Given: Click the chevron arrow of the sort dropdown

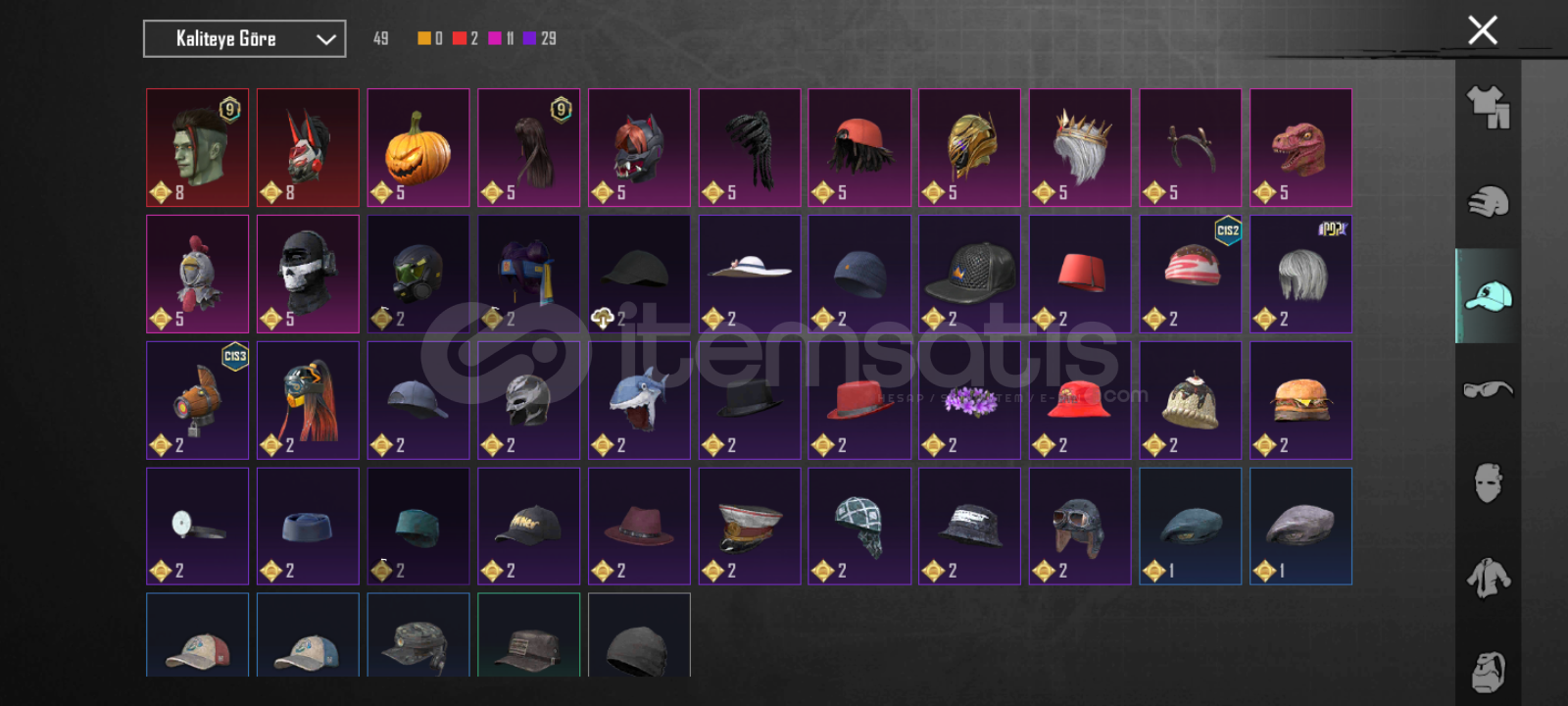Looking at the screenshot, I should tap(325, 39).
